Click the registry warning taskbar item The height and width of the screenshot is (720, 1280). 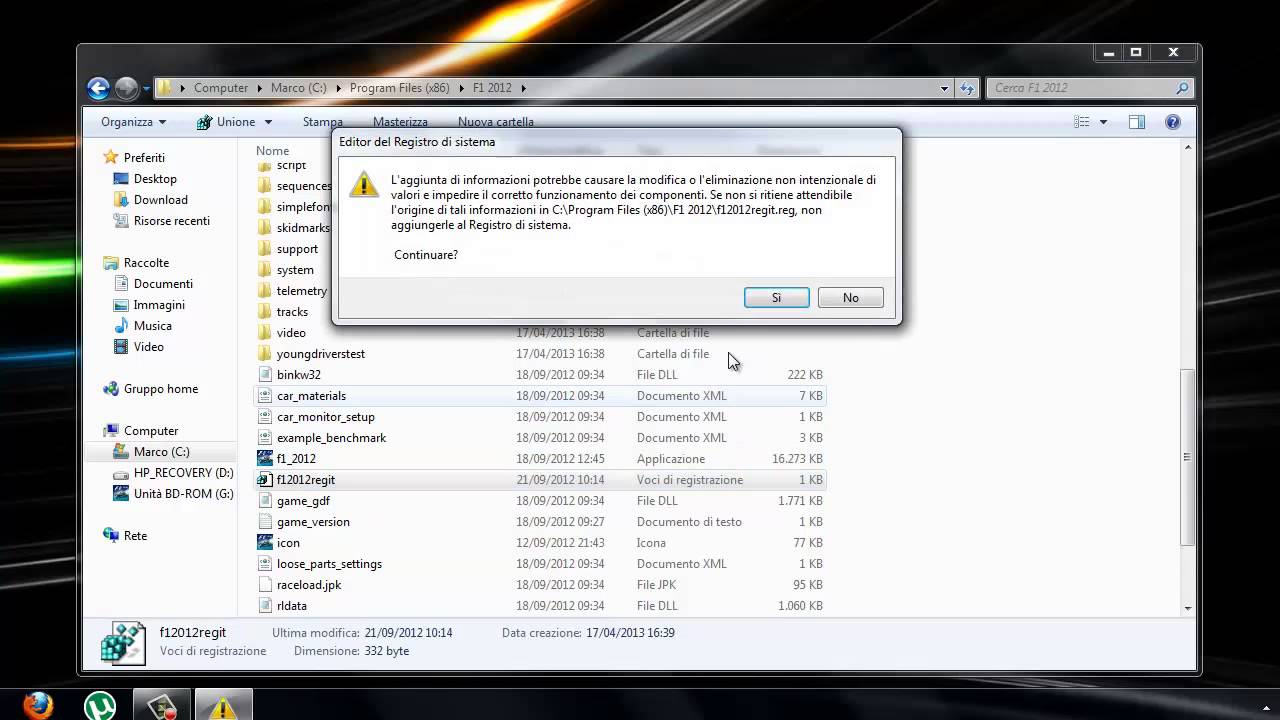click(223, 706)
